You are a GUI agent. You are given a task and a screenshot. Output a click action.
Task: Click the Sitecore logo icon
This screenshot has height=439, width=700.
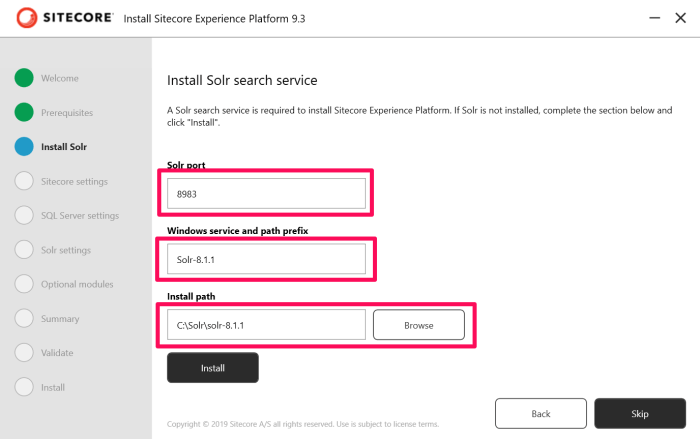coord(27,18)
